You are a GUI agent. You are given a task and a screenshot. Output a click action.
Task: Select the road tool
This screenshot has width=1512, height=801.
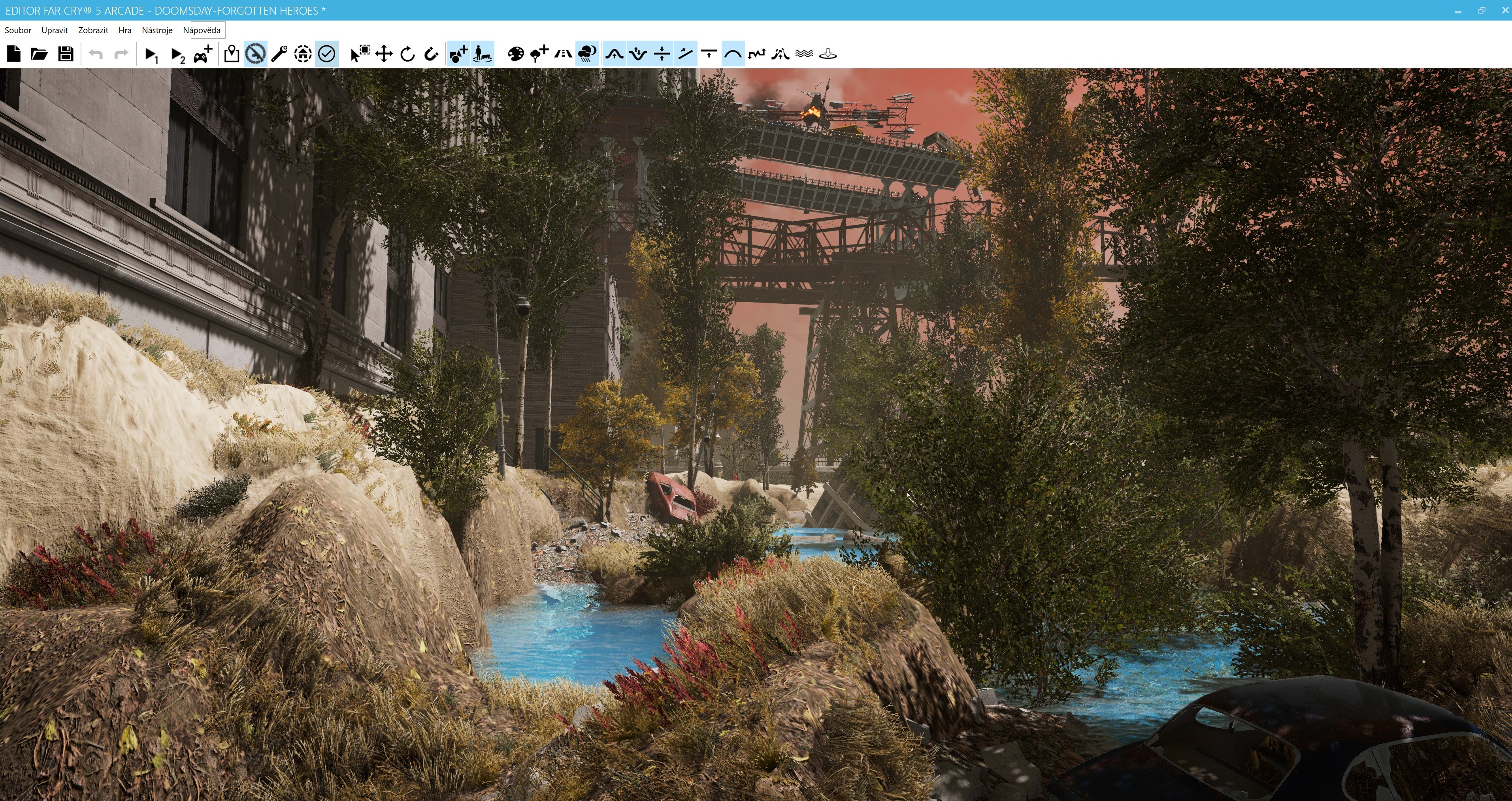point(563,54)
